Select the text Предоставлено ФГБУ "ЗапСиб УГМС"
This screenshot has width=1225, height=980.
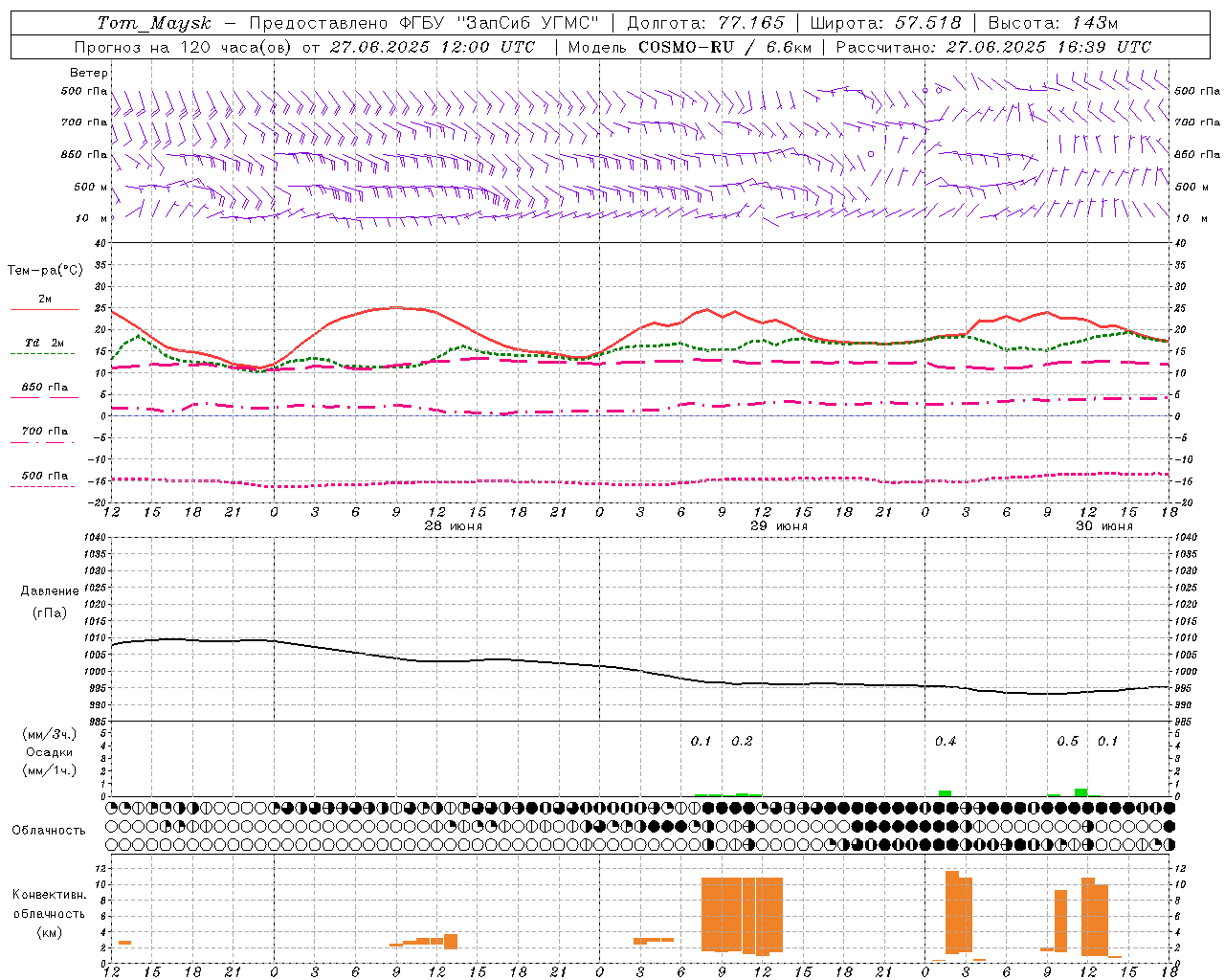pos(424,23)
